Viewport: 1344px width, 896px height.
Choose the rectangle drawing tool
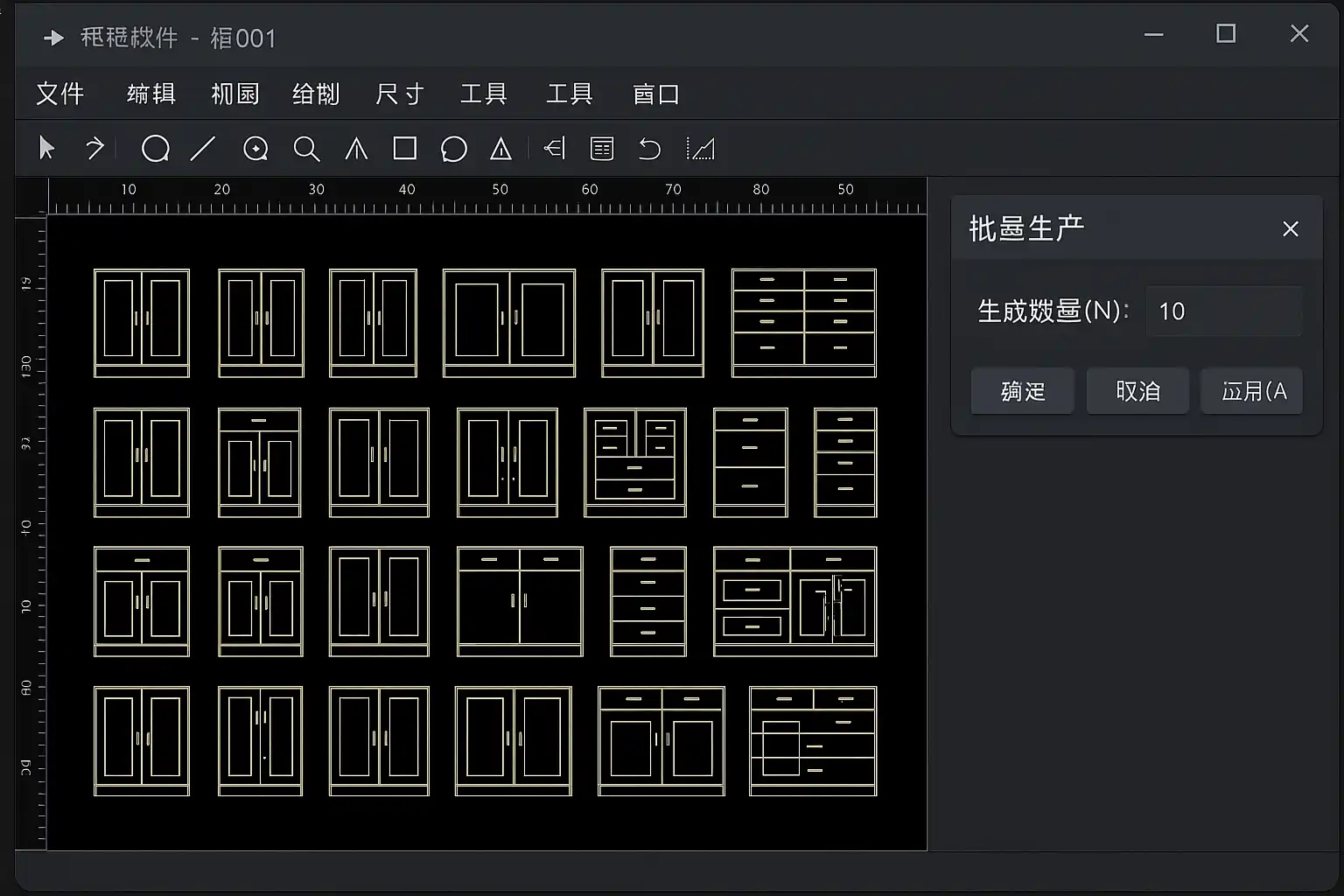[x=405, y=148]
